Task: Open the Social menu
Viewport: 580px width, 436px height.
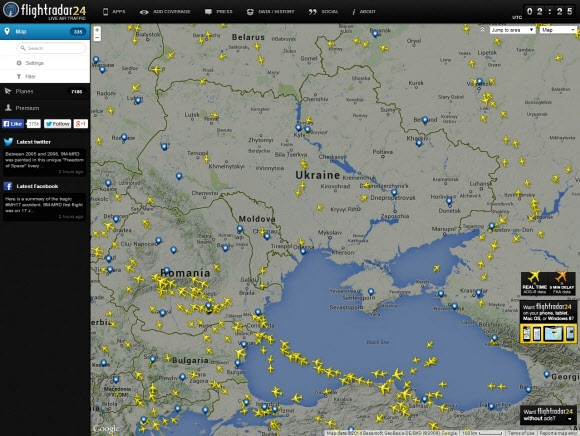Action: tap(323, 12)
